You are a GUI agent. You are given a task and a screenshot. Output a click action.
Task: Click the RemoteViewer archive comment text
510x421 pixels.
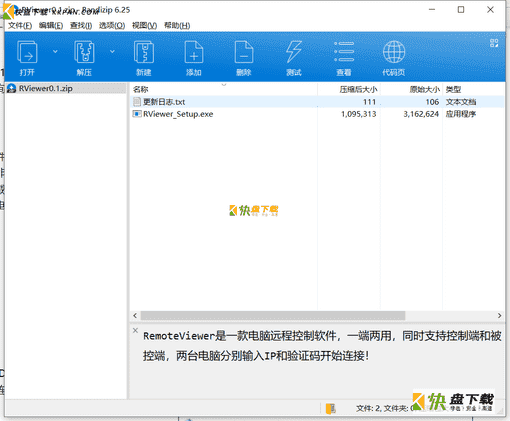point(322,346)
